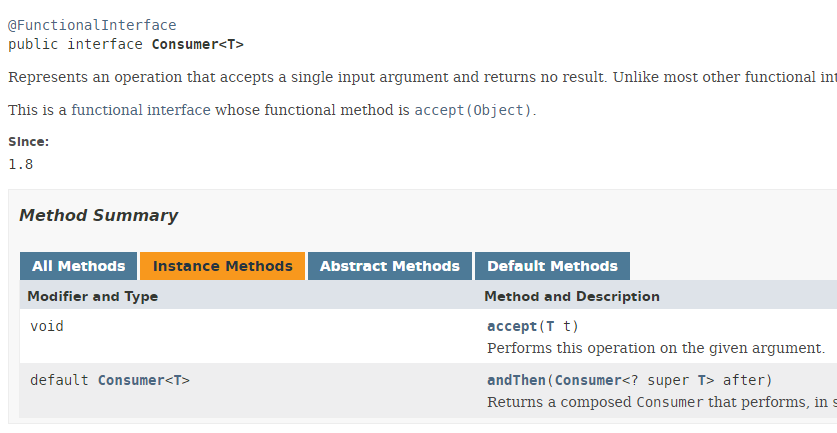Screen dimensions: 837x433
Task: Switch to the All Methods tab
Action: point(78,266)
